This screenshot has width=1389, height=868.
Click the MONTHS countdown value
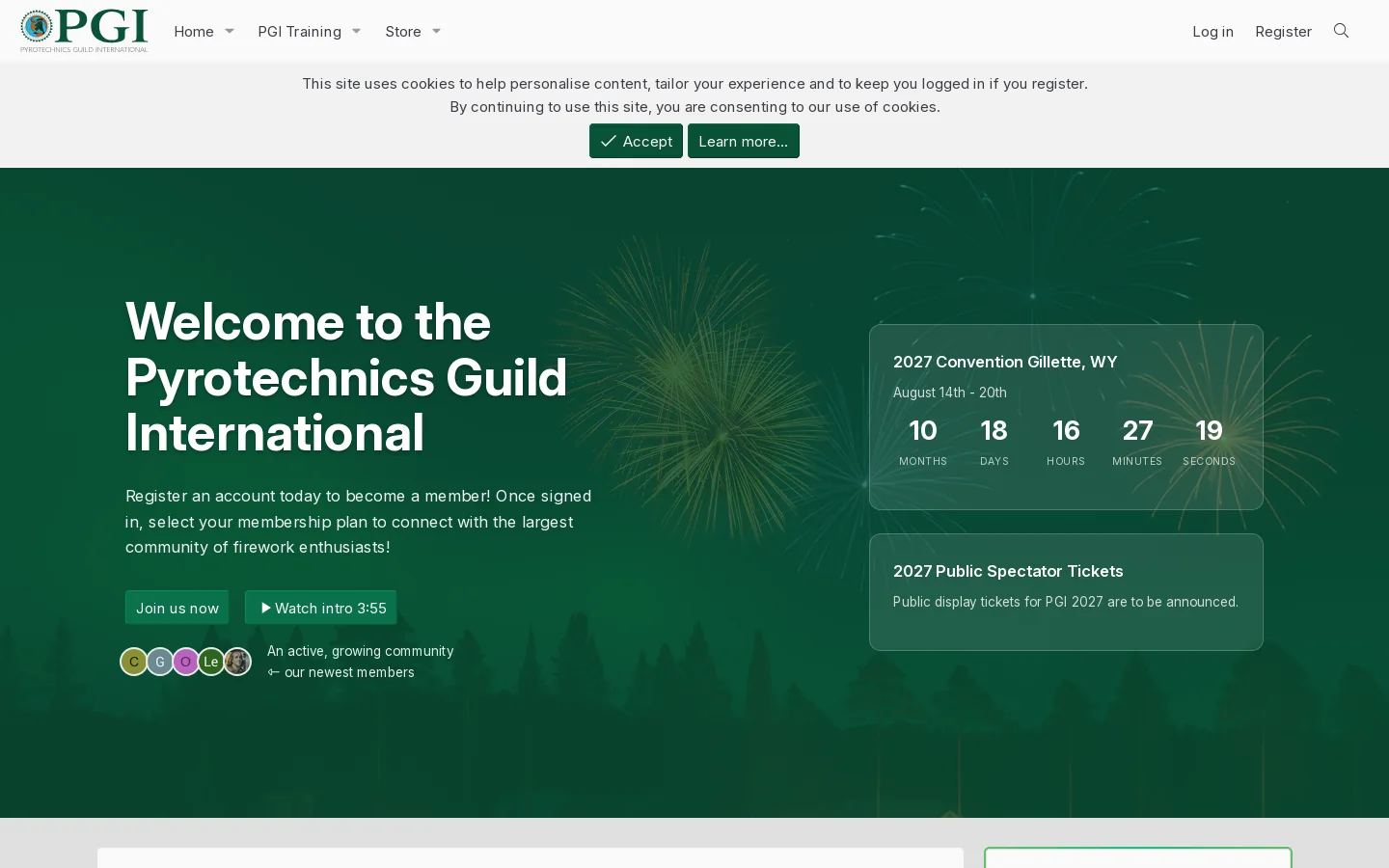[923, 430]
